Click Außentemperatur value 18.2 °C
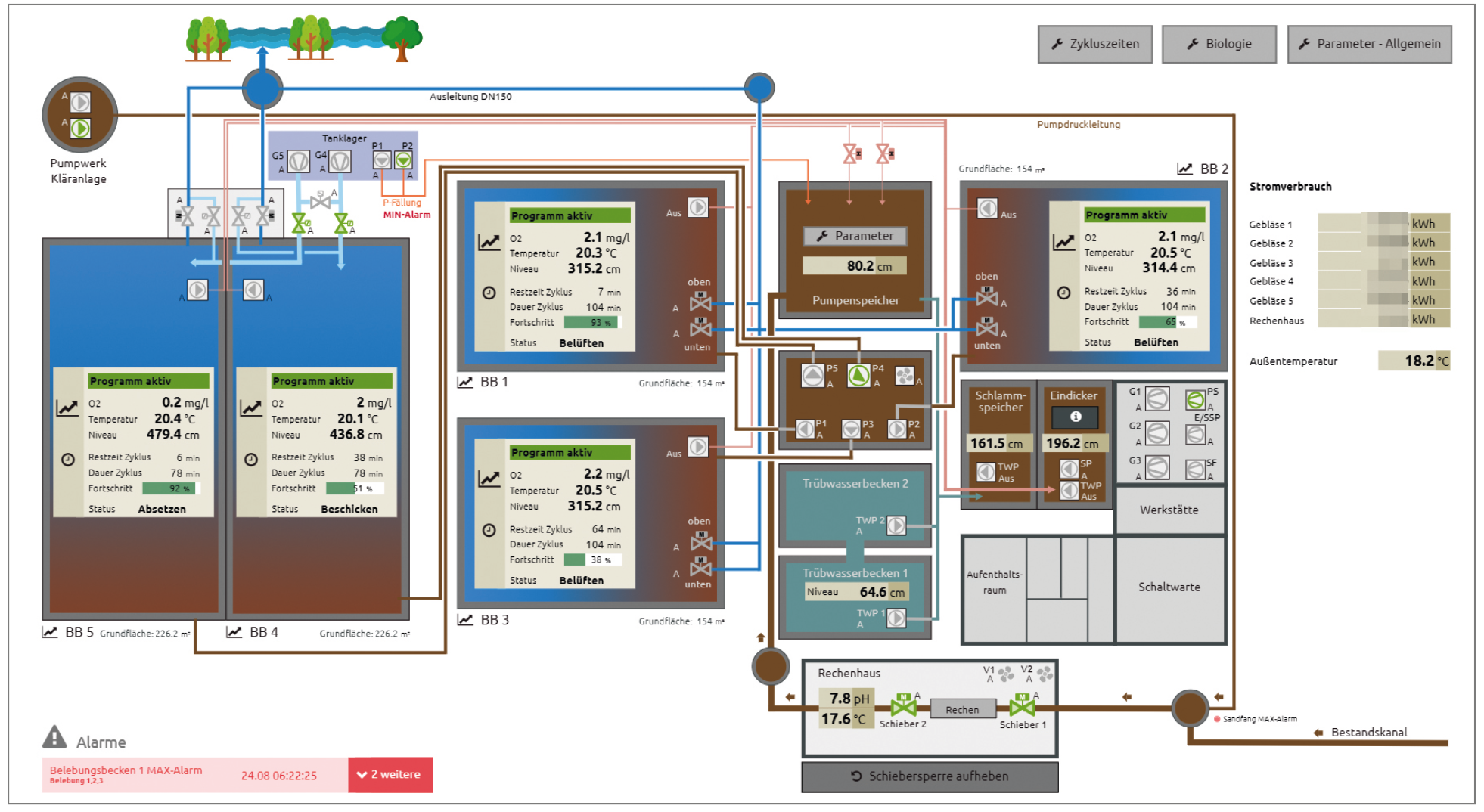The image size is (1484, 812). tap(1414, 361)
